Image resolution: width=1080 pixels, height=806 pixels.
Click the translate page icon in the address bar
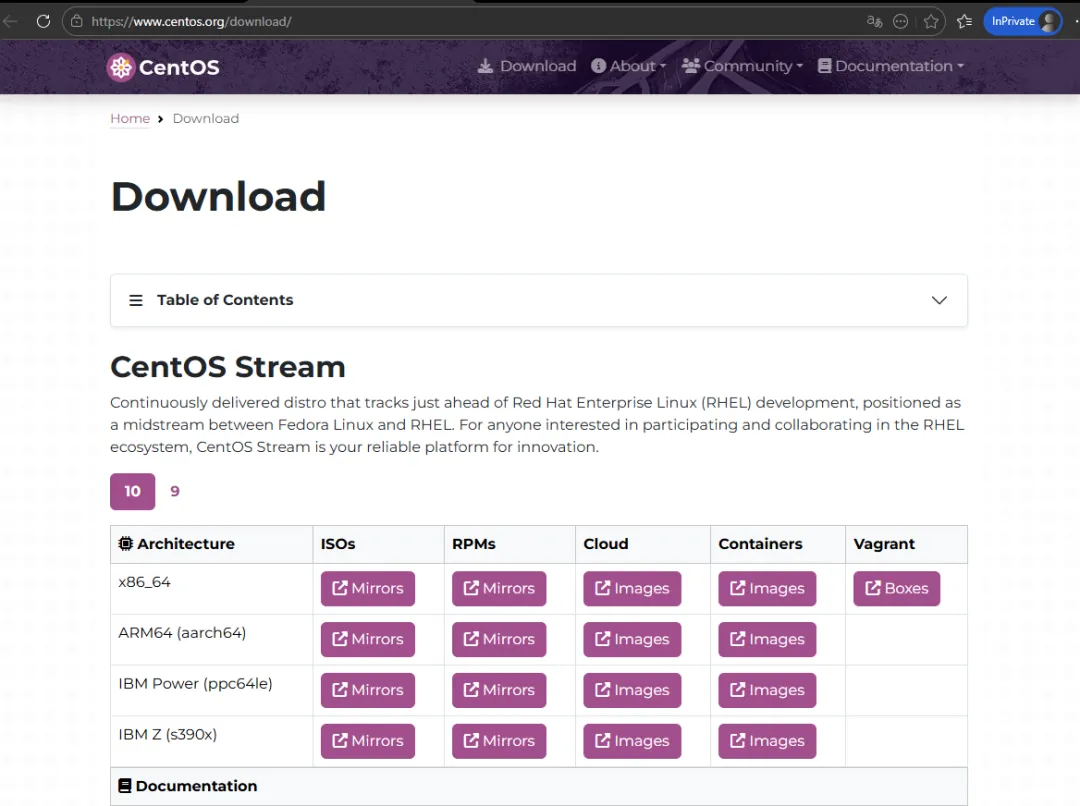874,21
